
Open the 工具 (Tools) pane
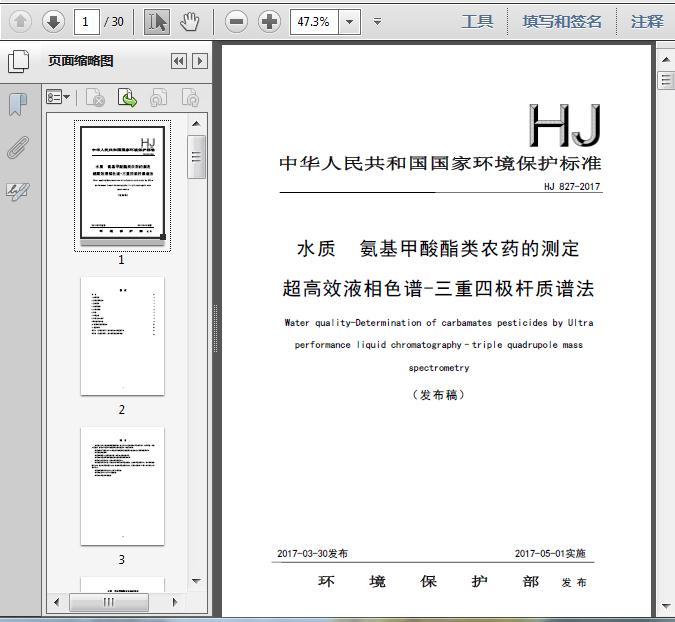477,21
